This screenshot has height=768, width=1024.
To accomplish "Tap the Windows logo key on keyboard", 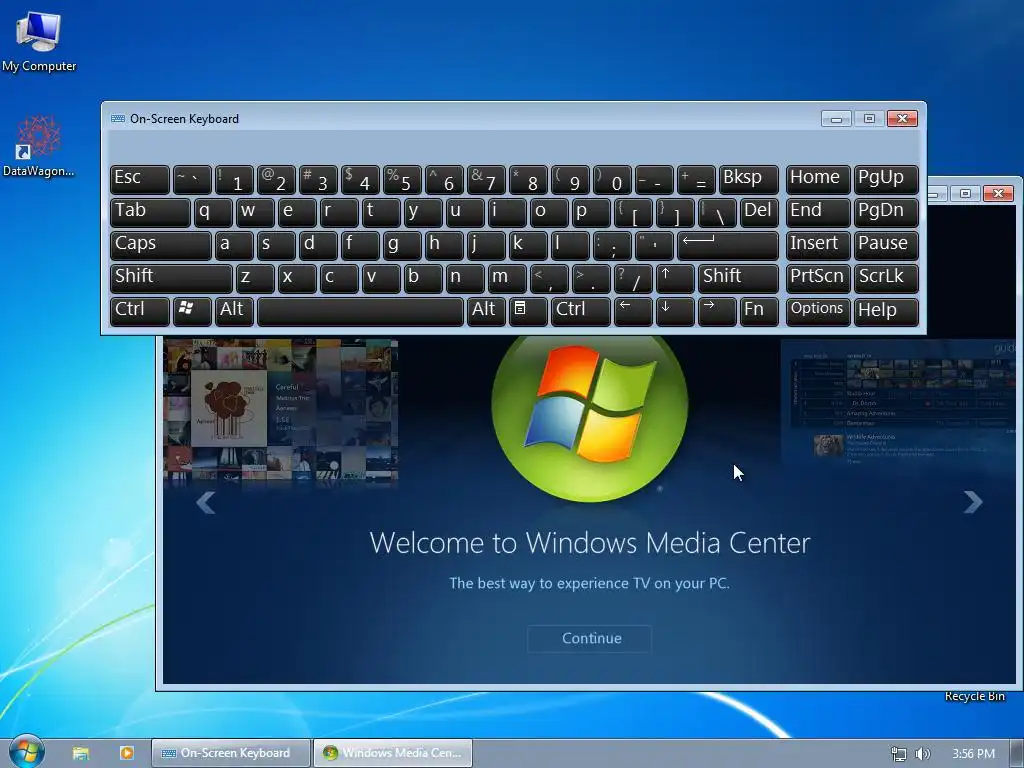I will 192,311.
